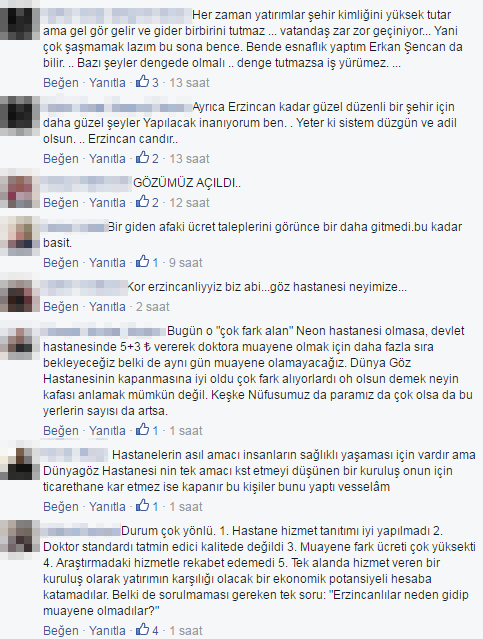Image resolution: width=483 pixels, height=639 pixels.
Task: Open avatar beside "GÖZÜMÜZ AÇILDI" comment
Action: tap(16, 192)
